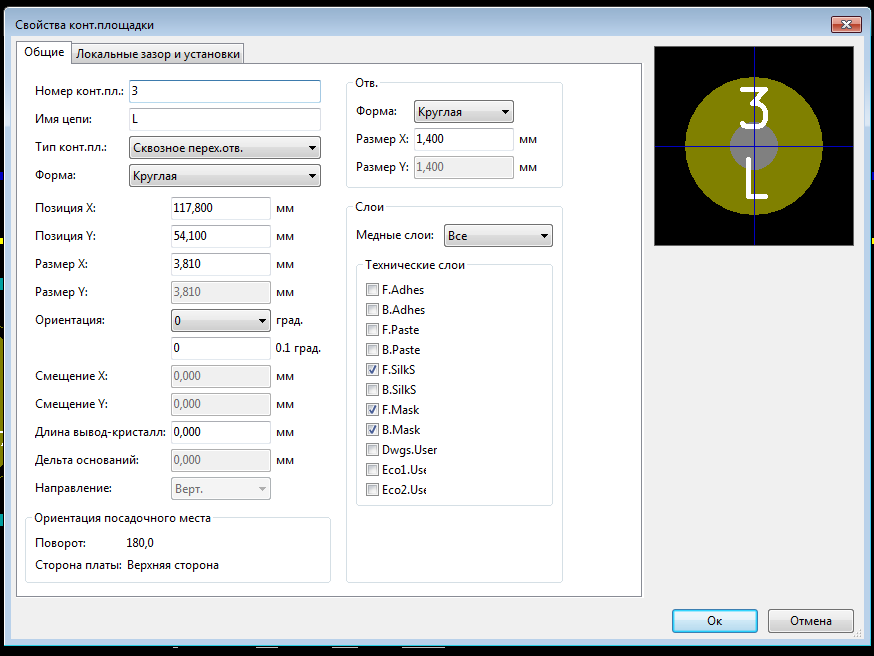Click the Длина вывод-кристалл field
Viewport: 874px width, 656px height.
[221, 432]
